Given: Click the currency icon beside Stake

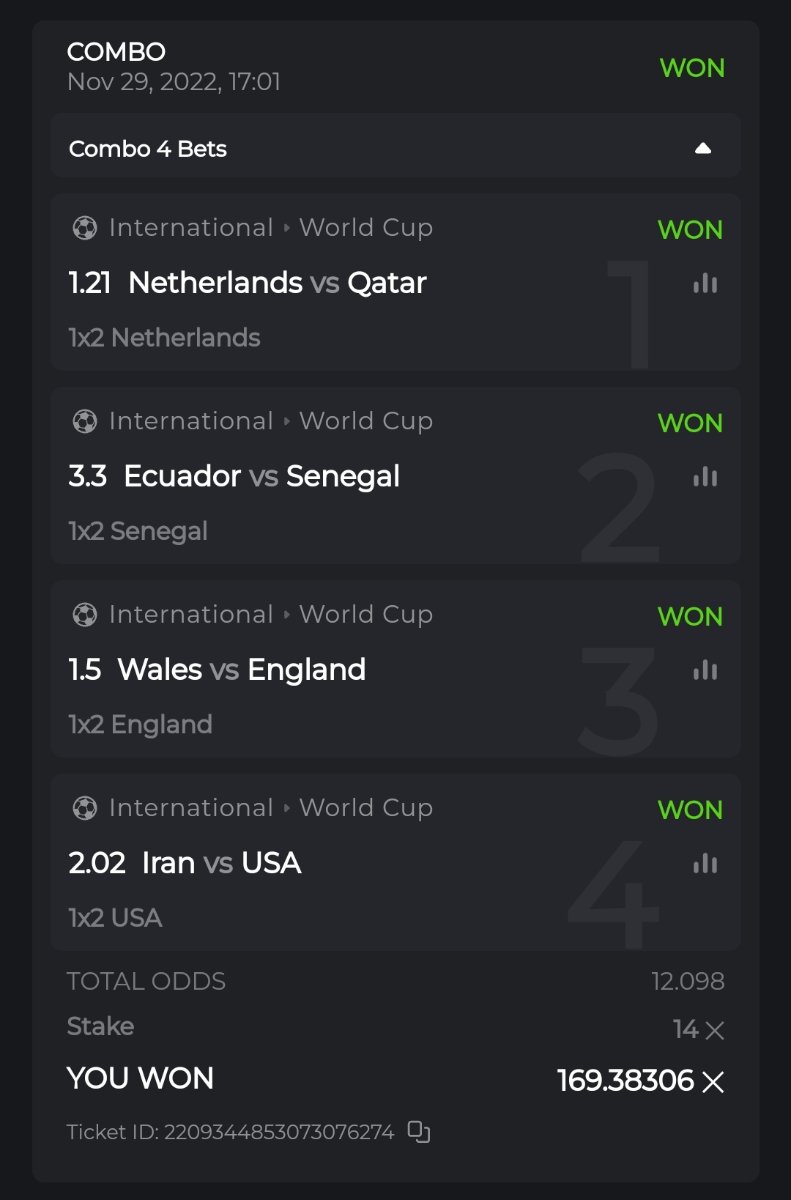Looking at the screenshot, I should [714, 1030].
